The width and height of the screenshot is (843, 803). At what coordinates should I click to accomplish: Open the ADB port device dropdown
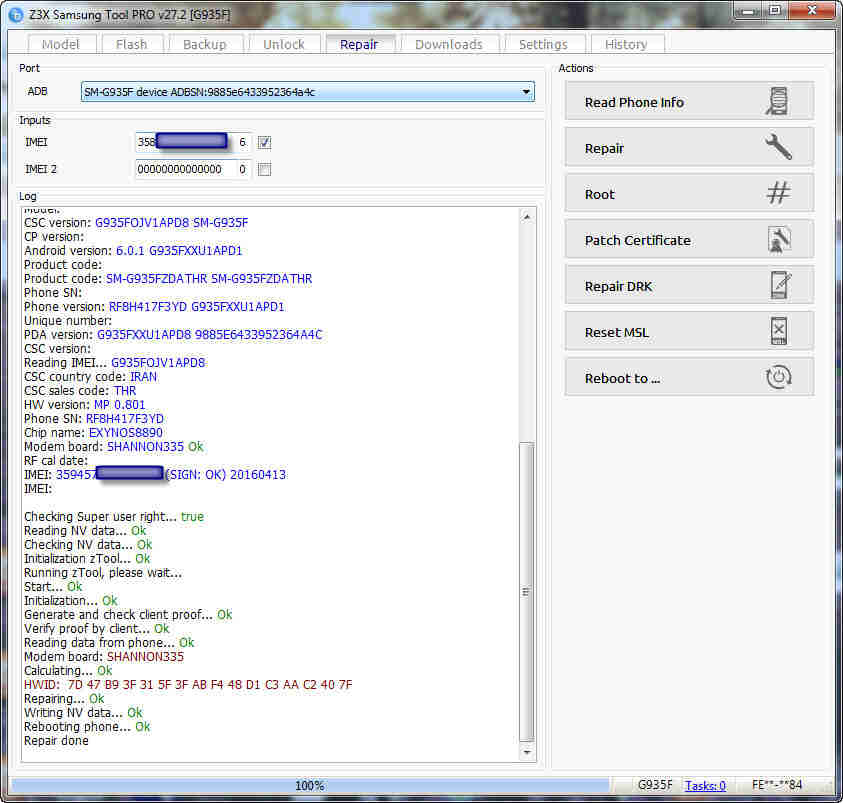tap(308, 92)
